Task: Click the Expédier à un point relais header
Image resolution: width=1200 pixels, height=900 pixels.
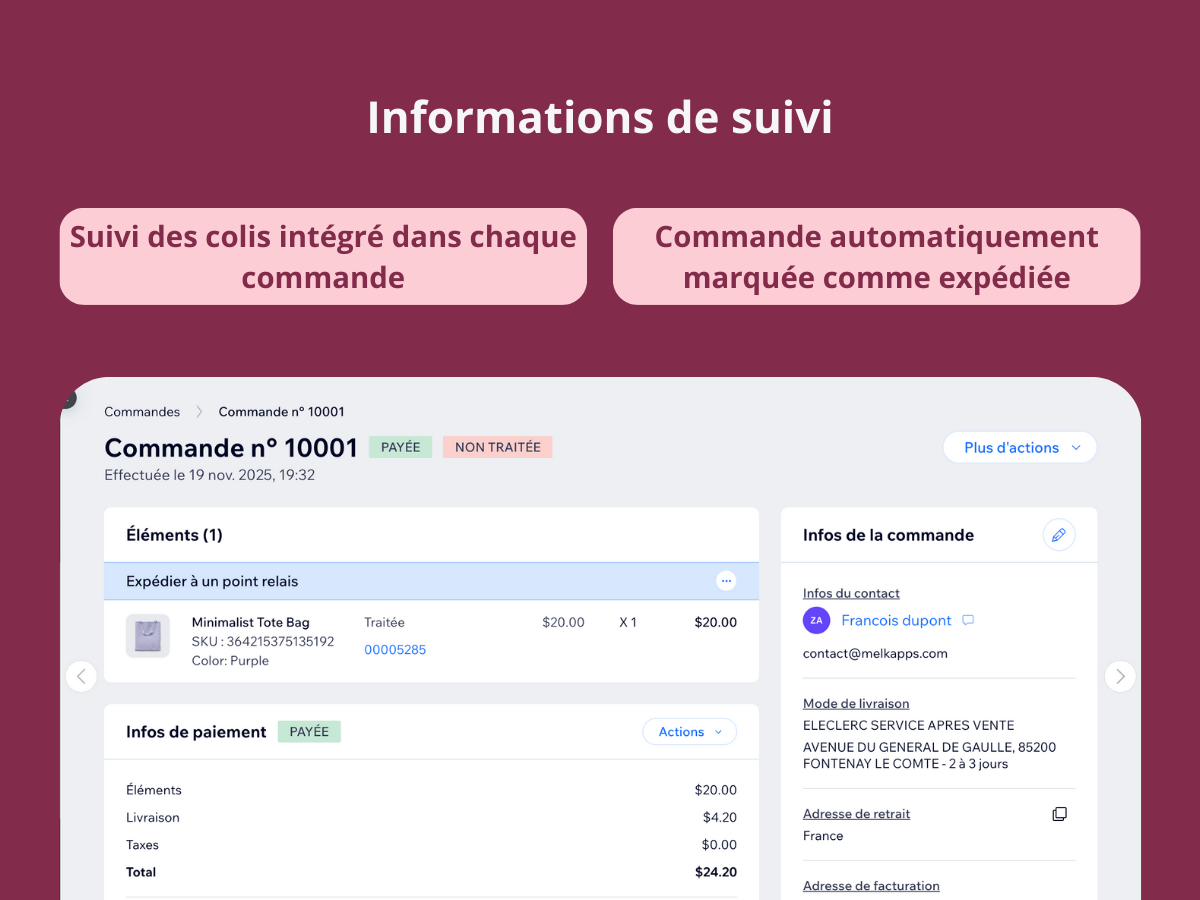Action: [x=431, y=581]
